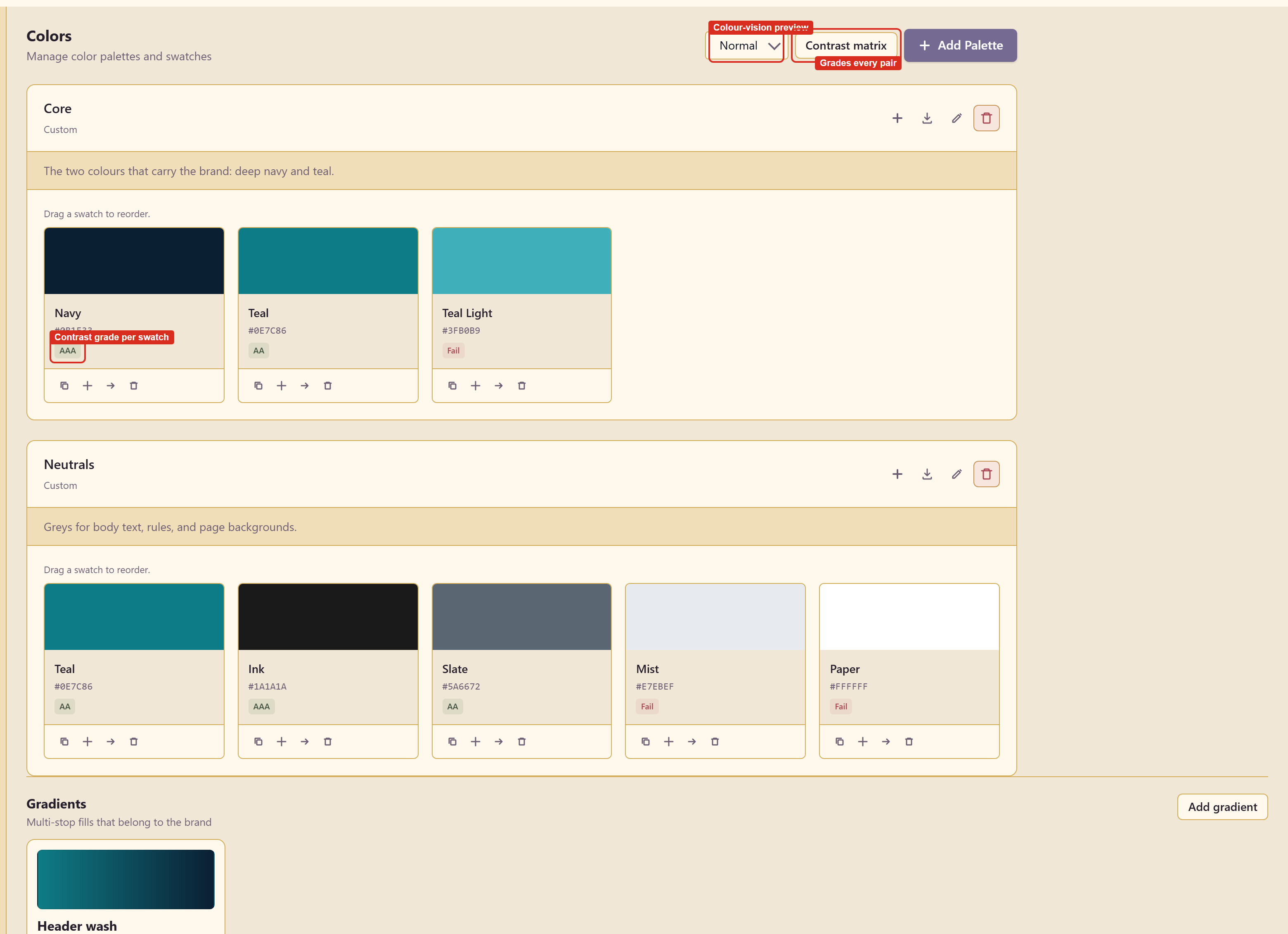Open the Header wash gradient preview
Screen dimensions: 1288x934
coord(125,879)
